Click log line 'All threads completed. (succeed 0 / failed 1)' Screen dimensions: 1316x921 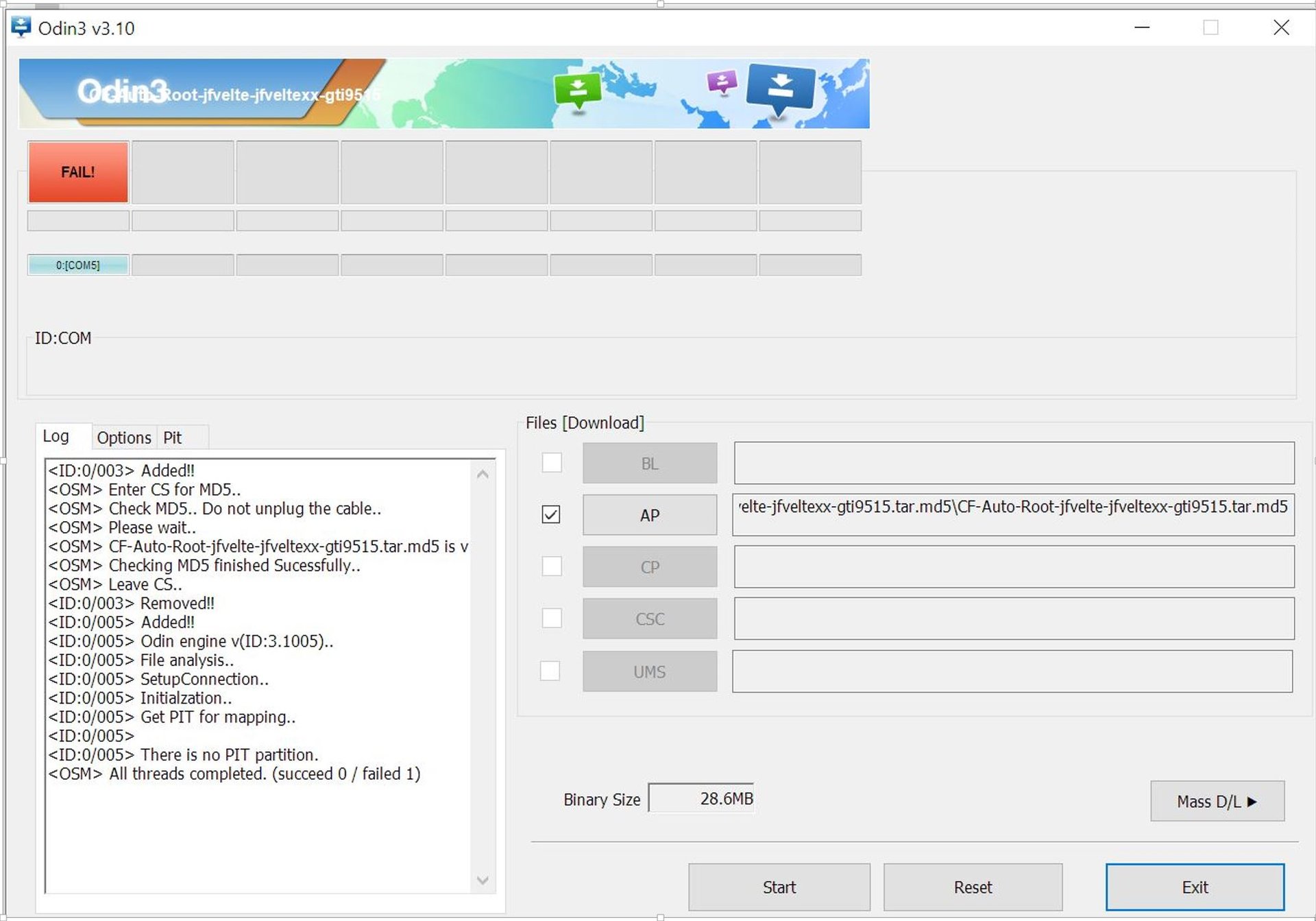[234, 774]
